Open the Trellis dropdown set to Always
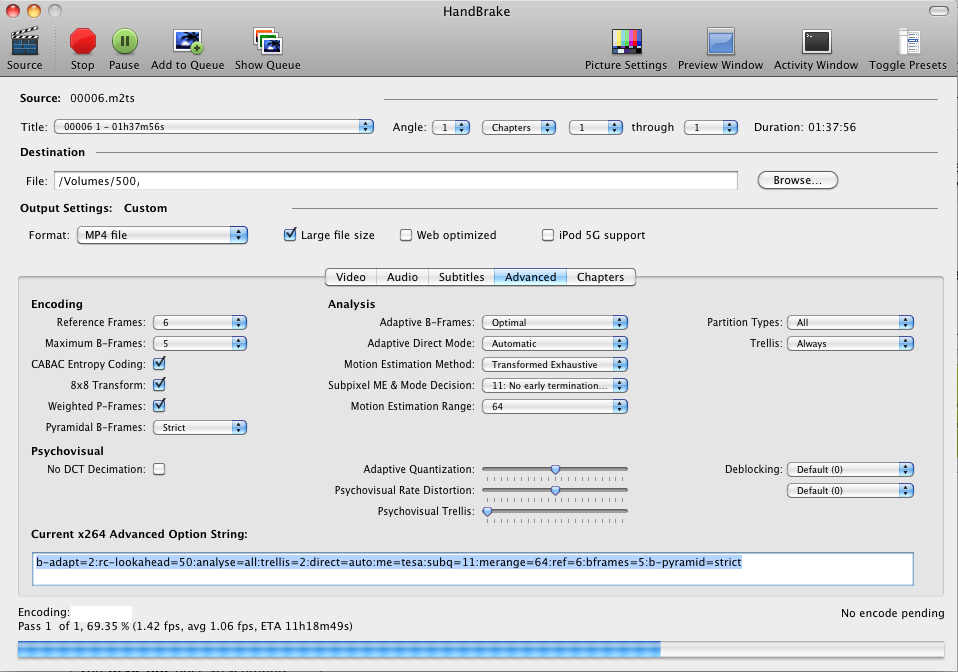958x672 pixels. pyautogui.click(x=850, y=343)
